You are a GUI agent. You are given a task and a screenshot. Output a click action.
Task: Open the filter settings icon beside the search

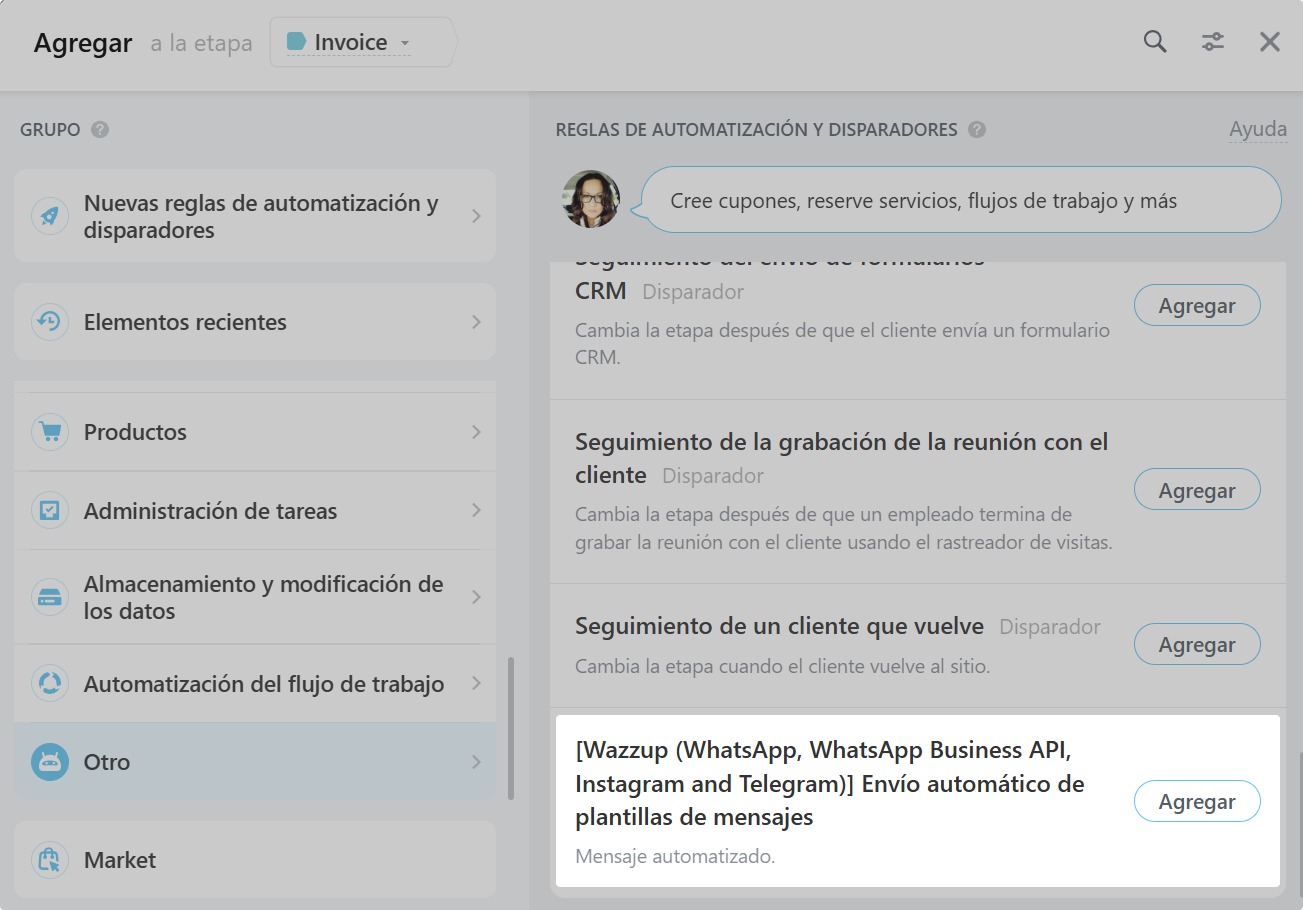(1213, 42)
